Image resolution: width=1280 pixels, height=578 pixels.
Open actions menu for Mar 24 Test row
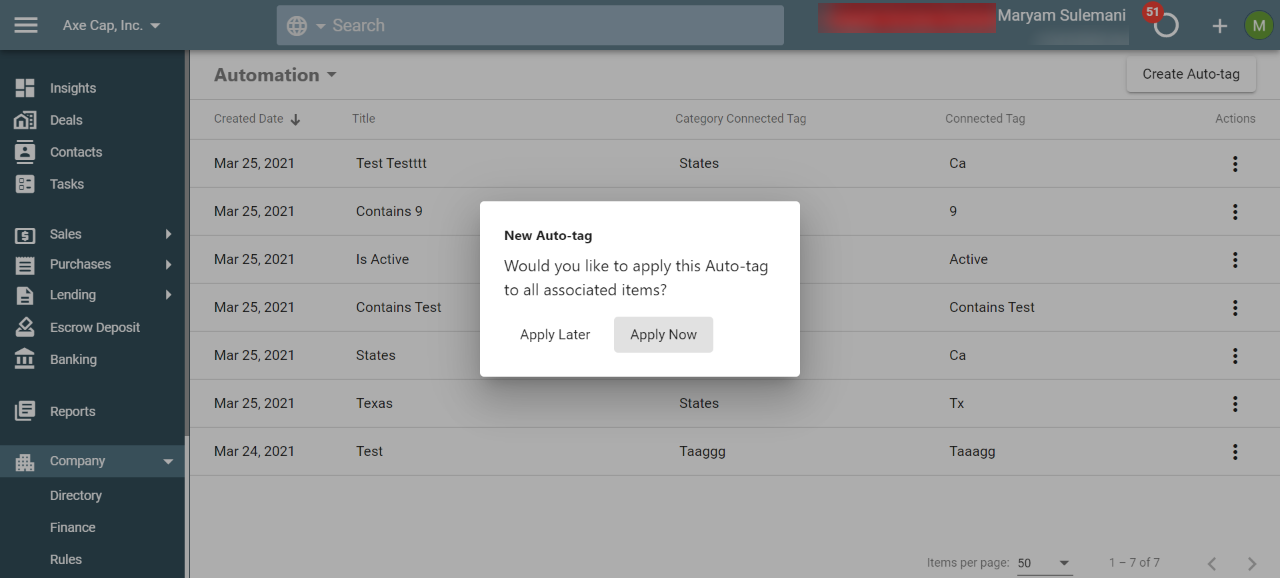click(x=1235, y=452)
